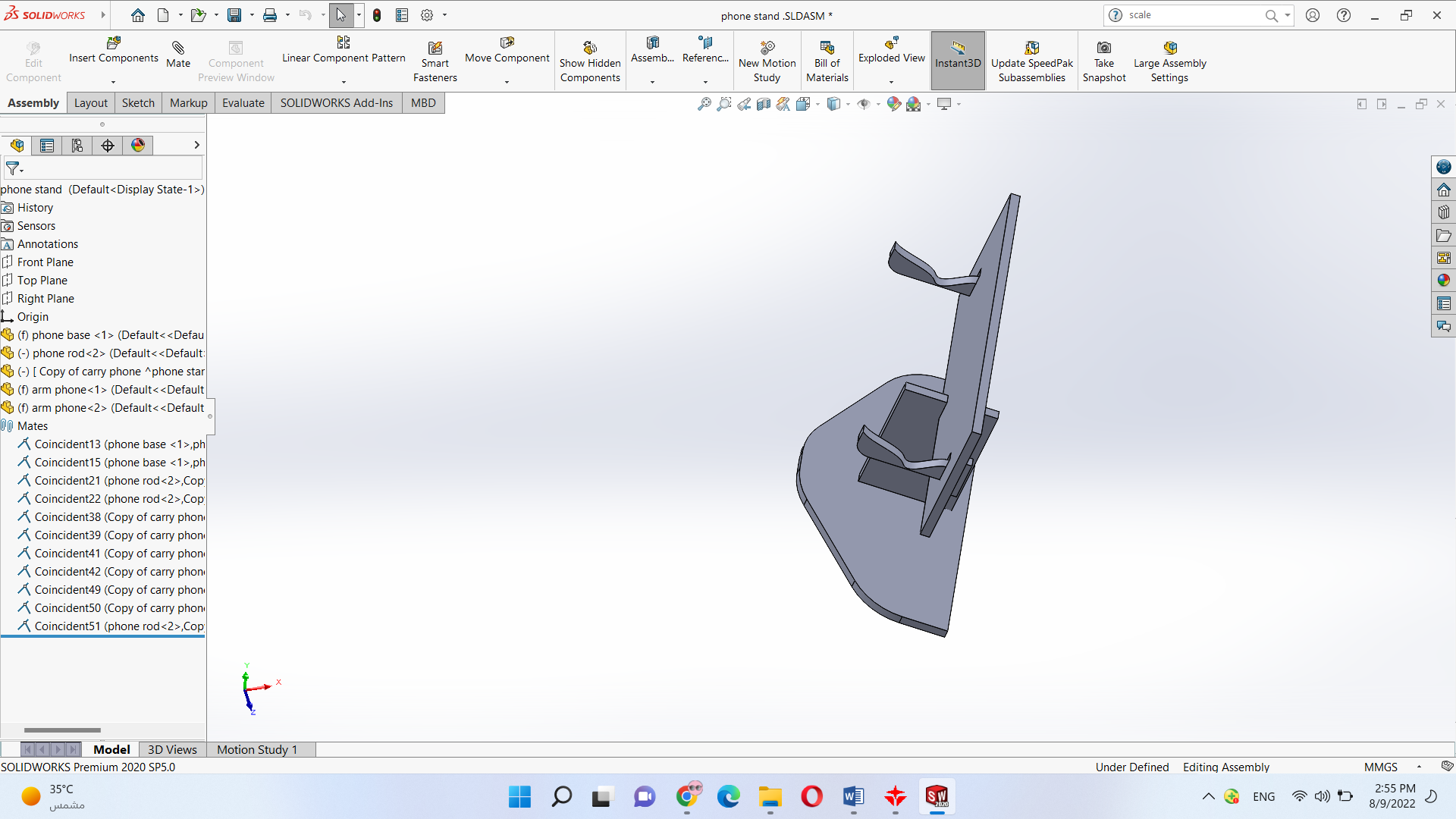Expand Linear Component Pattern dropdown

(344, 82)
